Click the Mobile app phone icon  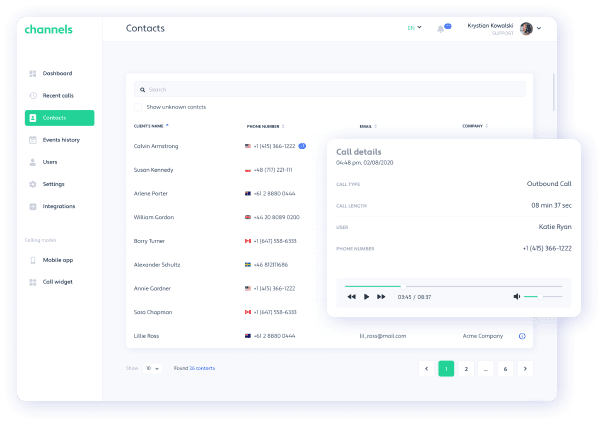tap(33, 260)
